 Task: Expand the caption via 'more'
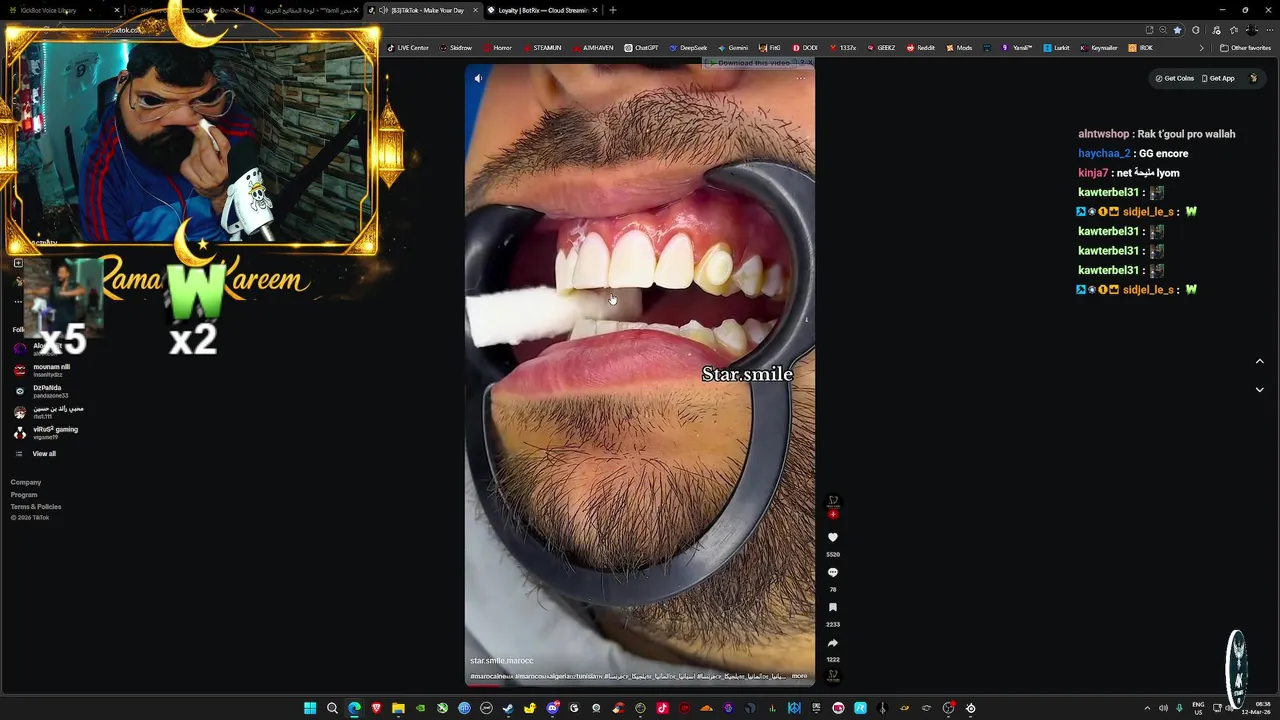pyautogui.click(x=799, y=676)
